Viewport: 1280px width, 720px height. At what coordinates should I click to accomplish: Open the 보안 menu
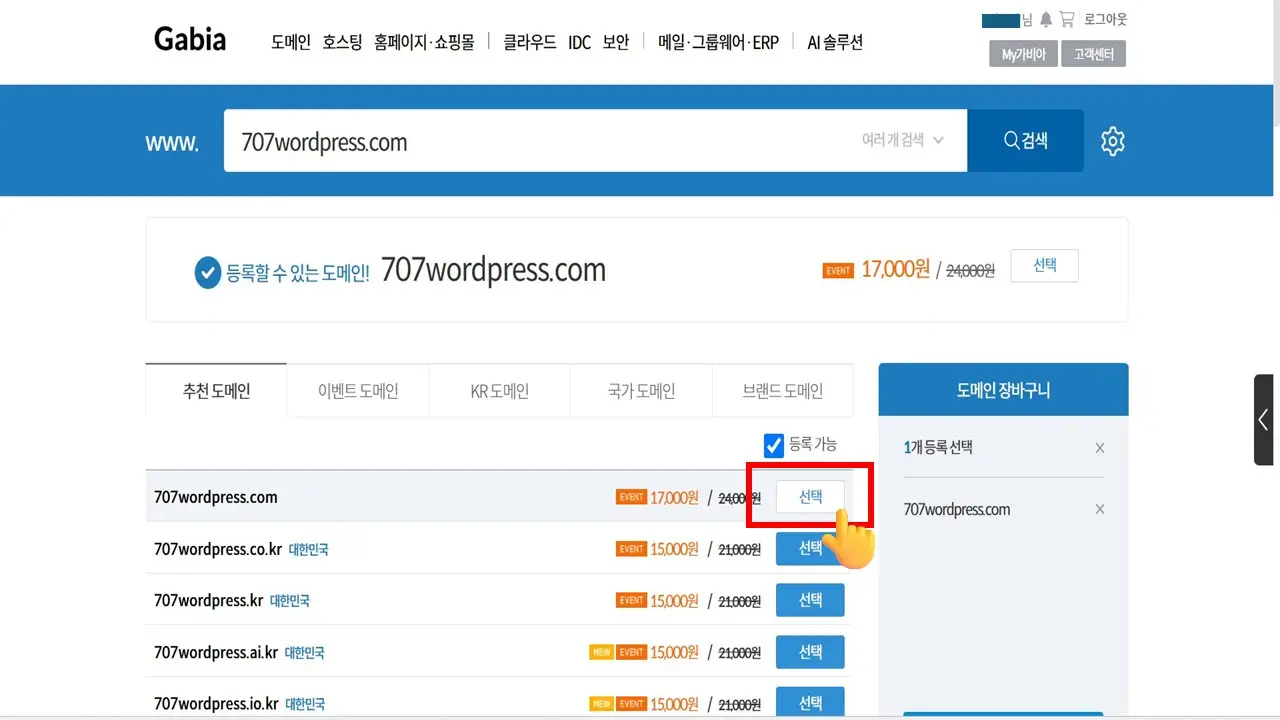pos(616,42)
